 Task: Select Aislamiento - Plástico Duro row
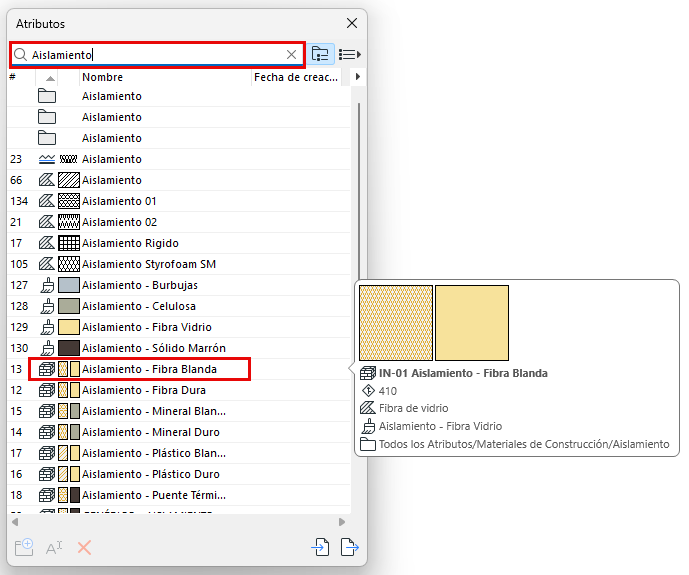(179, 474)
